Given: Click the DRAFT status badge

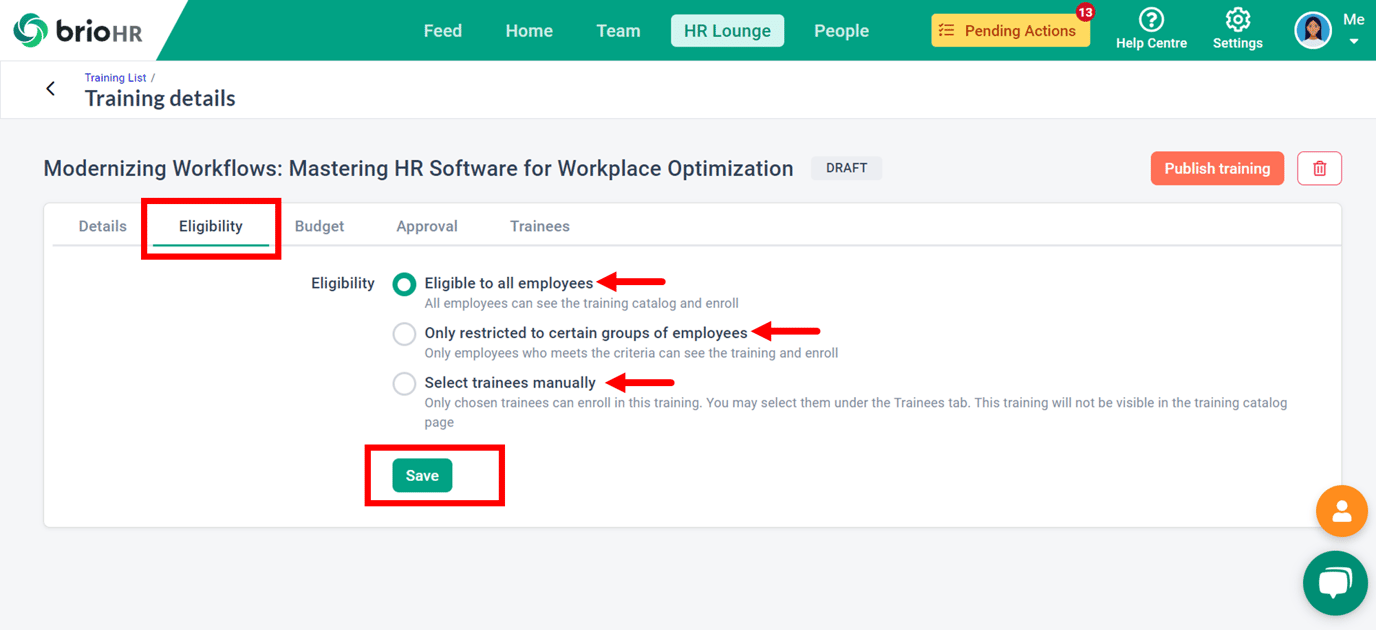Looking at the screenshot, I should (846, 168).
